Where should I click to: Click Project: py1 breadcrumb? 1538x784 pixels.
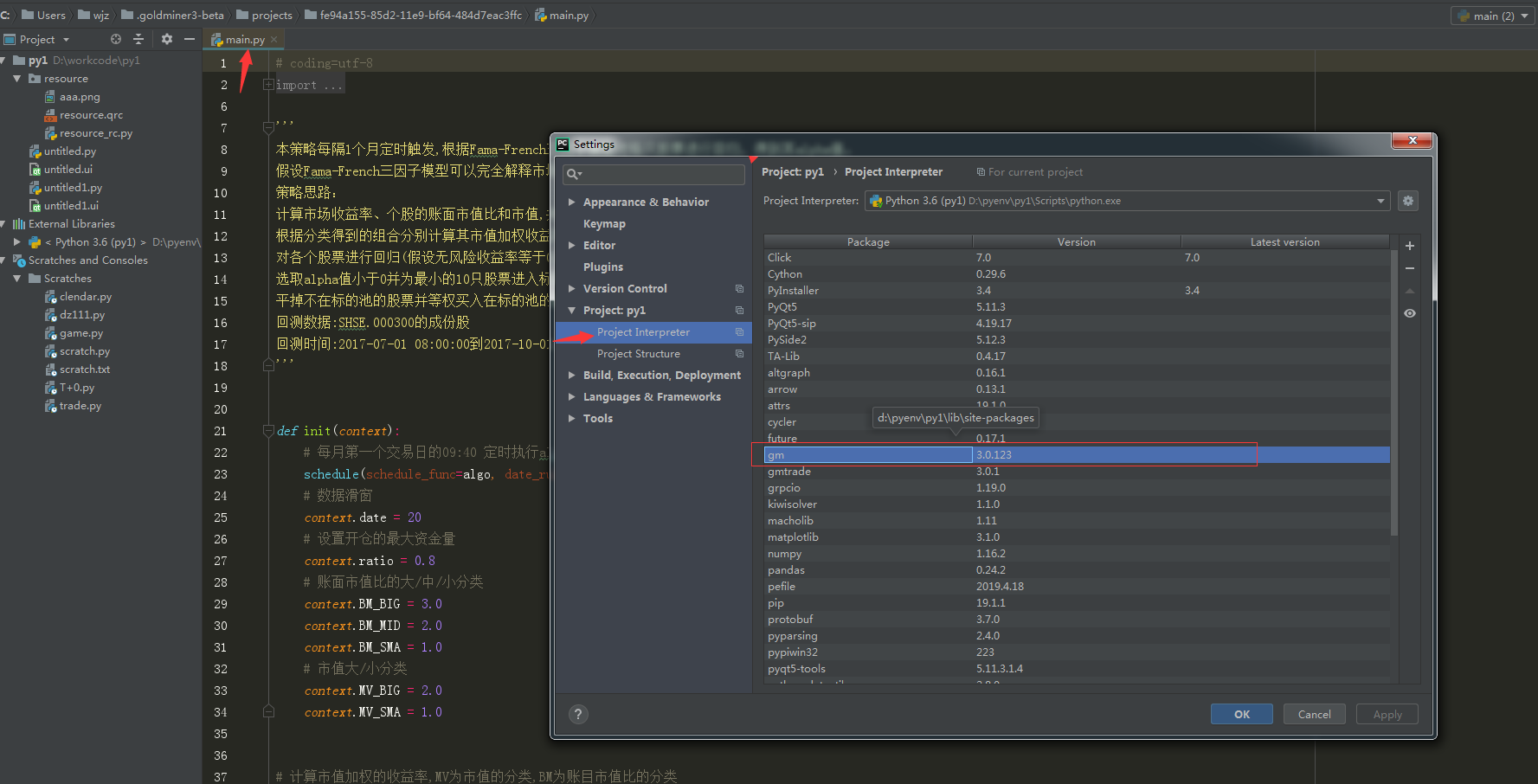click(792, 171)
